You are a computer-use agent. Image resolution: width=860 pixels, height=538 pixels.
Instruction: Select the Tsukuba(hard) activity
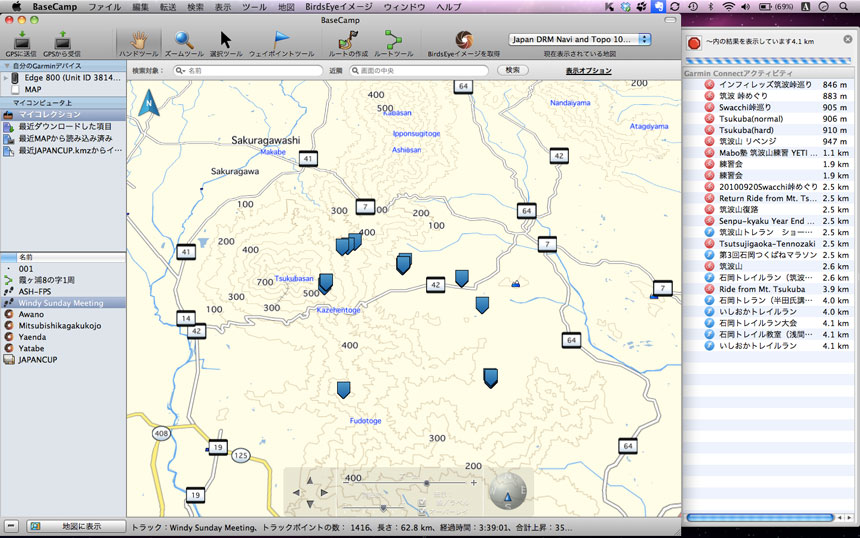pos(770,130)
